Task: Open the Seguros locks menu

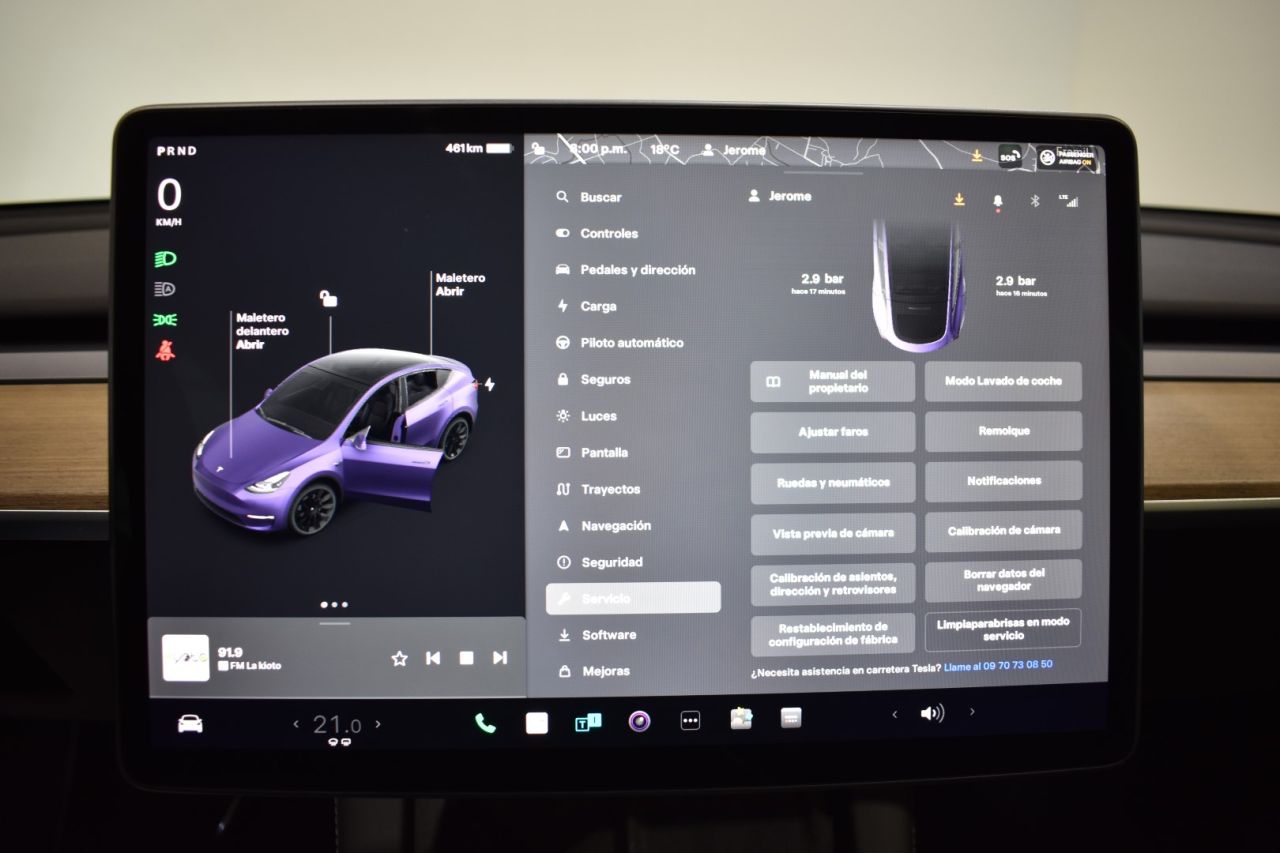Action: tap(593, 379)
